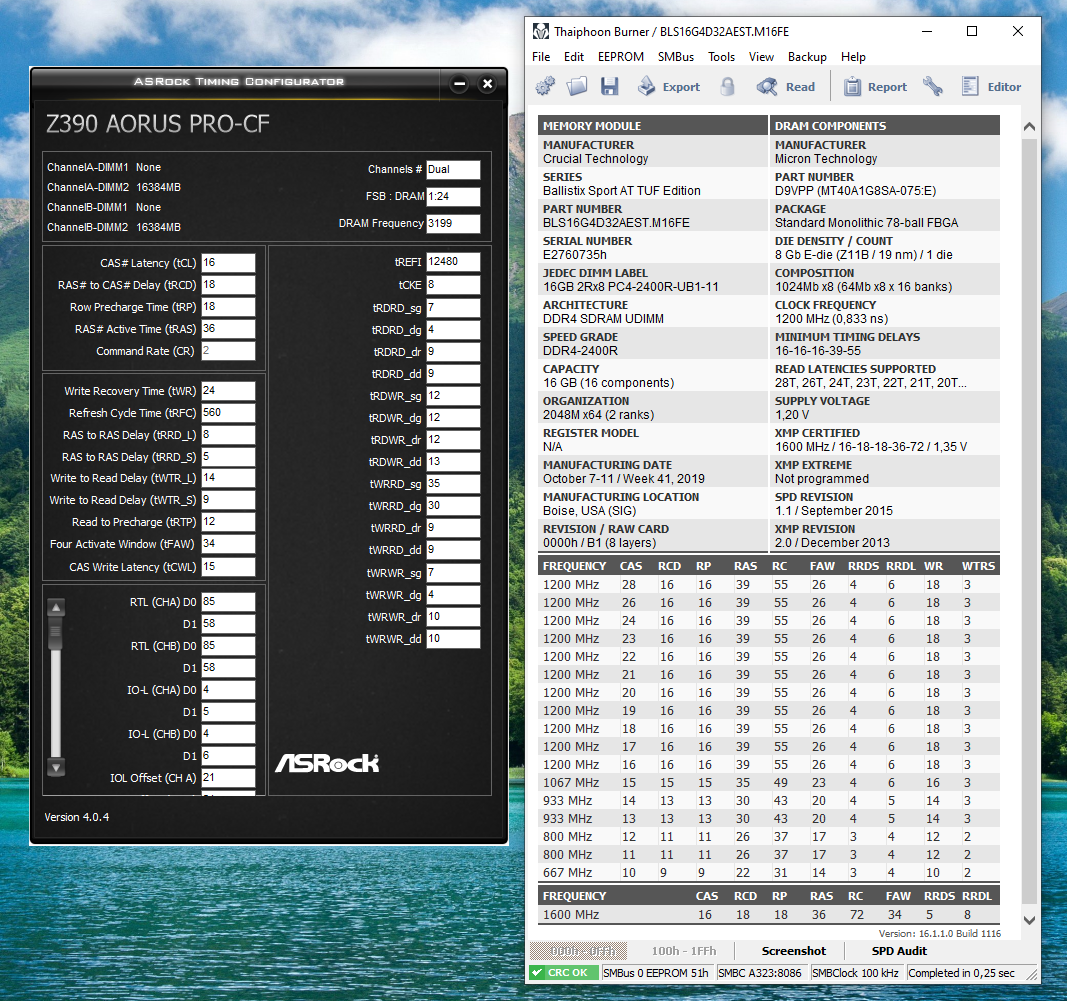Open the Report view
The height and width of the screenshot is (1001, 1067).
click(875, 87)
